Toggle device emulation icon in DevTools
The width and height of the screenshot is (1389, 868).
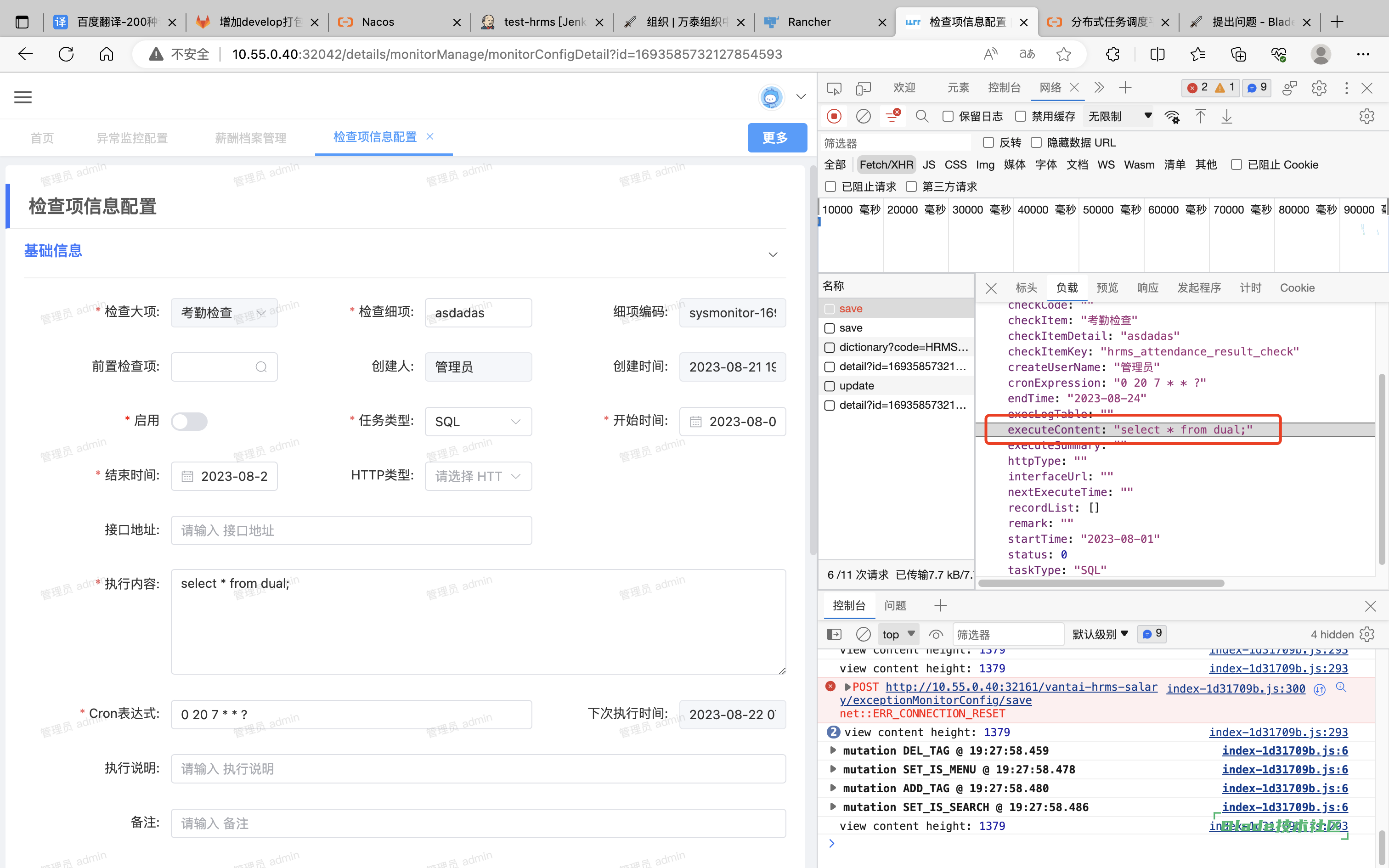pos(863,88)
